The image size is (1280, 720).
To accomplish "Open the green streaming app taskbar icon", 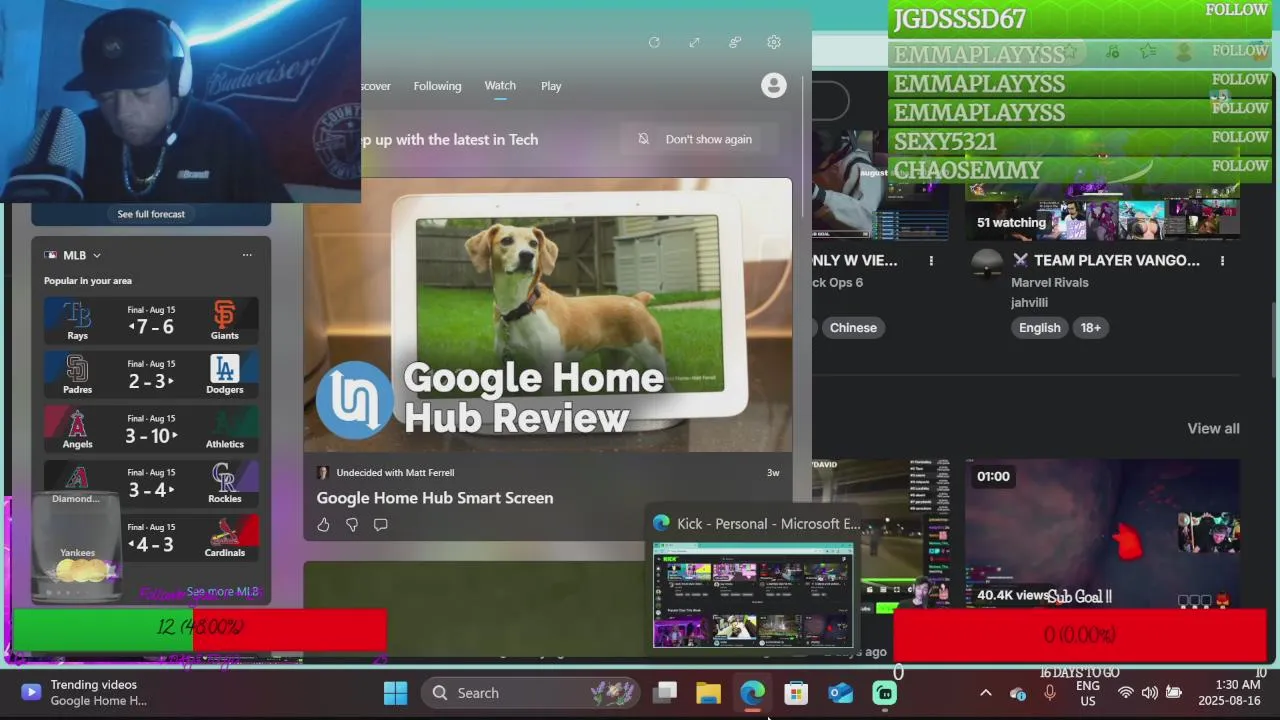I will 884,692.
